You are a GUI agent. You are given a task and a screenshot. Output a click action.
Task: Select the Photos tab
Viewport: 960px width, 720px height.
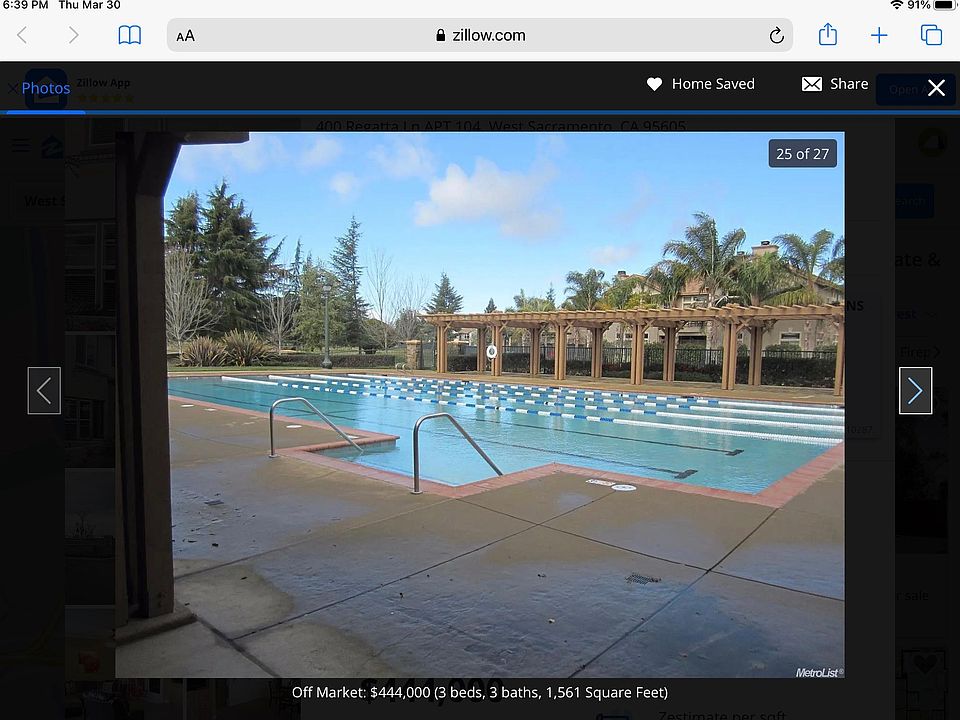click(46, 88)
